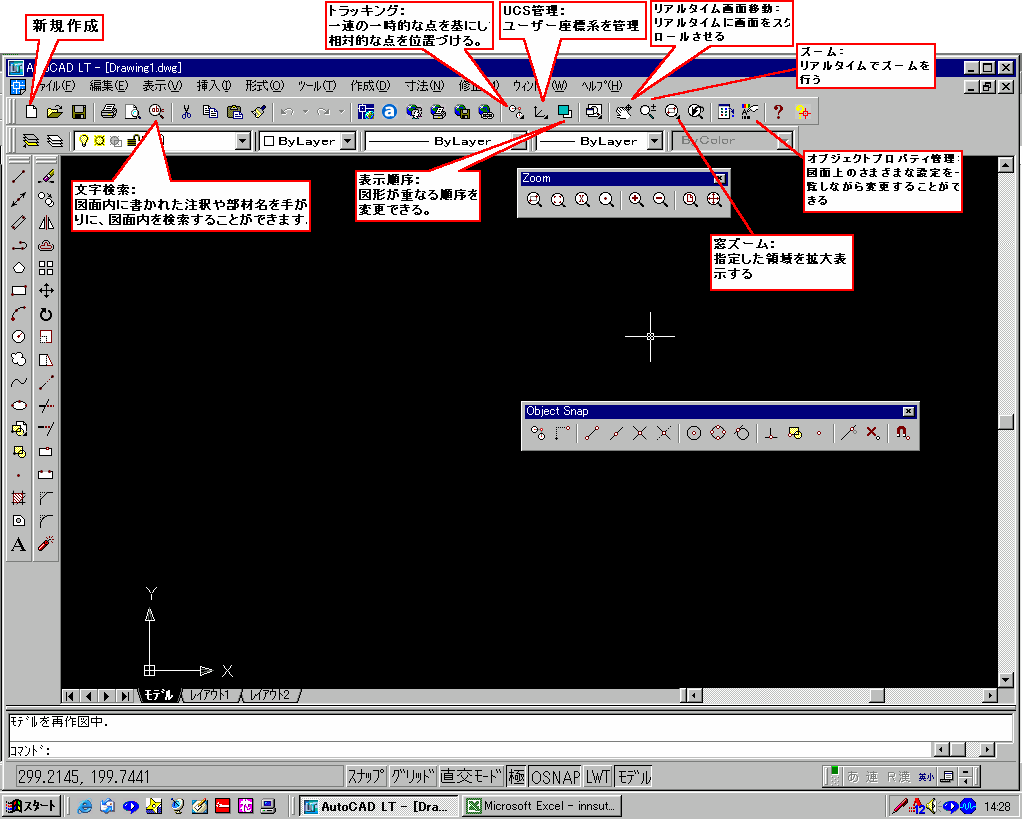Click the vertical scrollbar thumb of drawing area
Image resolution: width=1023 pixels, height=820 pixels.
pyautogui.click(x=1005, y=421)
